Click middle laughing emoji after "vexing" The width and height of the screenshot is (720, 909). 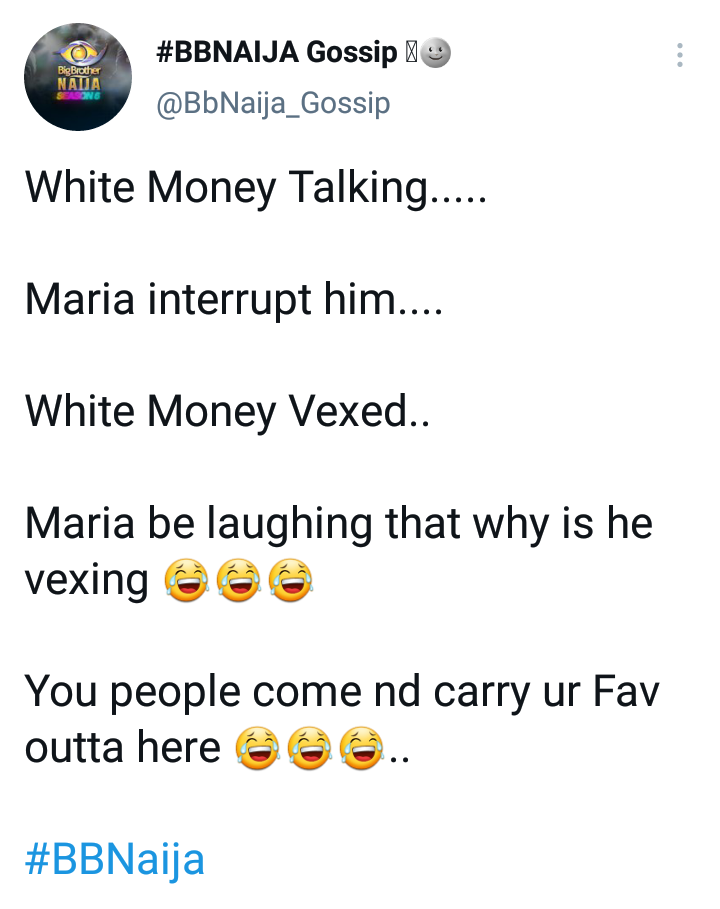click(x=238, y=580)
